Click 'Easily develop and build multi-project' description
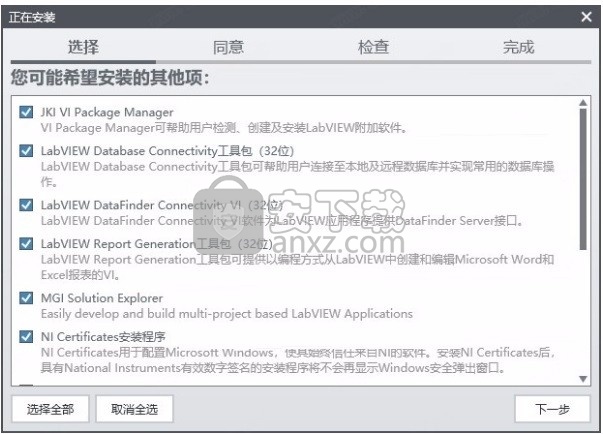 tap(227, 314)
